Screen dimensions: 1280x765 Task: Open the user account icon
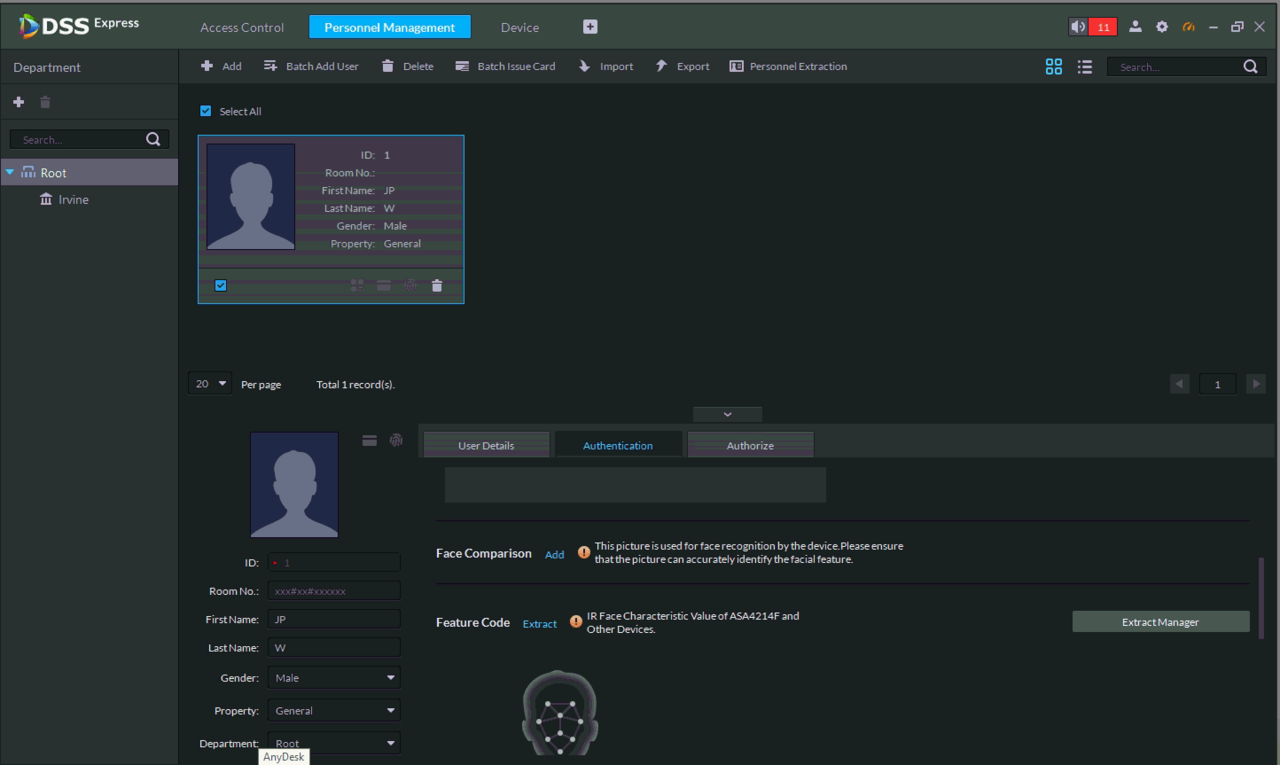1135,27
